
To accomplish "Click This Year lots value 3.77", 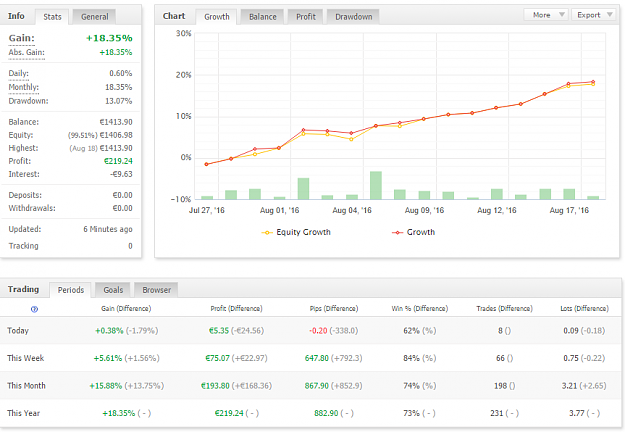I will 576,413.
